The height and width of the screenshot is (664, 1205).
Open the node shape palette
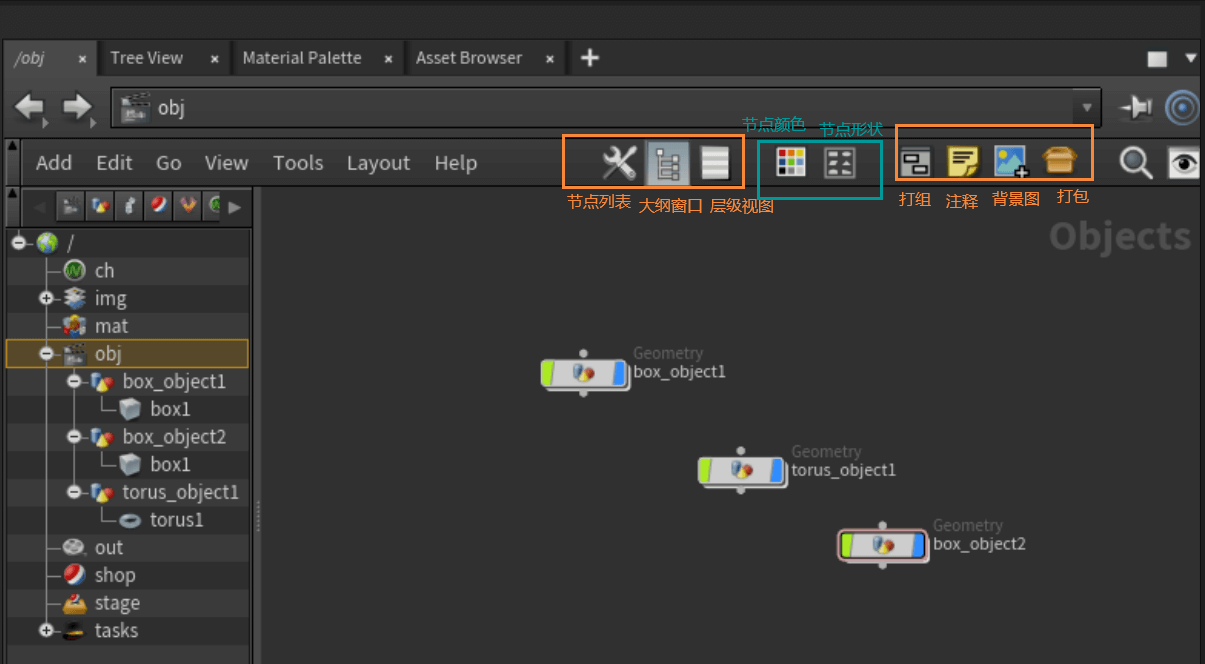839,162
